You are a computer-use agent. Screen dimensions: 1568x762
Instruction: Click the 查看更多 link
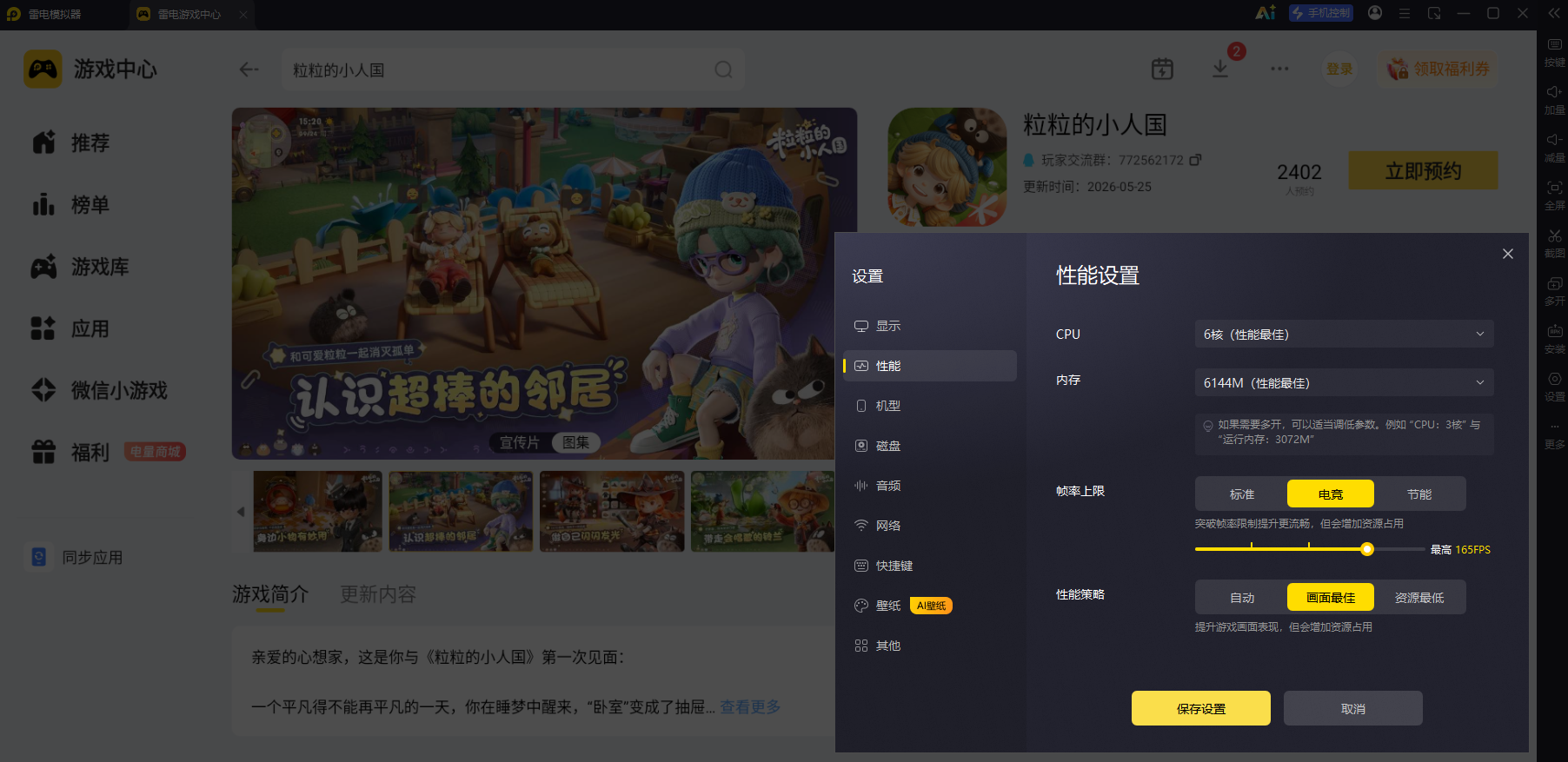pyautogui.click(x=750, y=706)
